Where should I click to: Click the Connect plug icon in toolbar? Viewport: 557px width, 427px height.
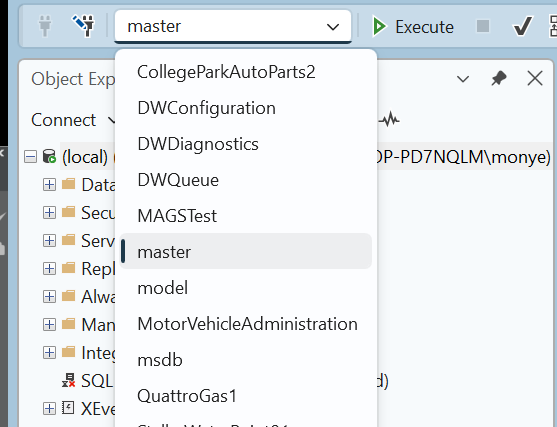(x=45, y=26)
